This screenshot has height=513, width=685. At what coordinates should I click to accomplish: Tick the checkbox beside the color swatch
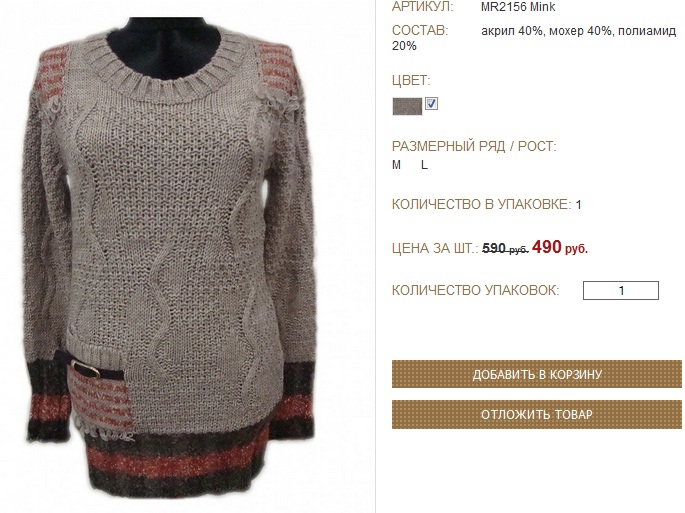pos(431,104)
